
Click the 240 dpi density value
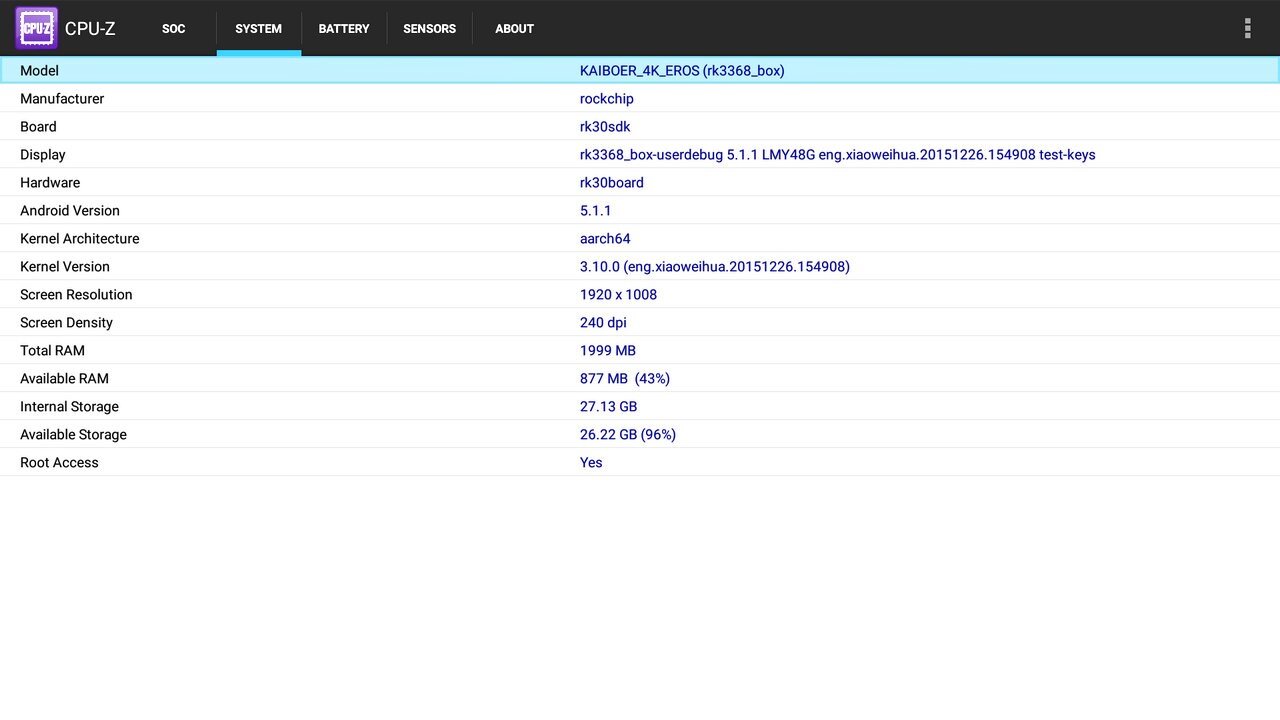[x=603, y=323]
